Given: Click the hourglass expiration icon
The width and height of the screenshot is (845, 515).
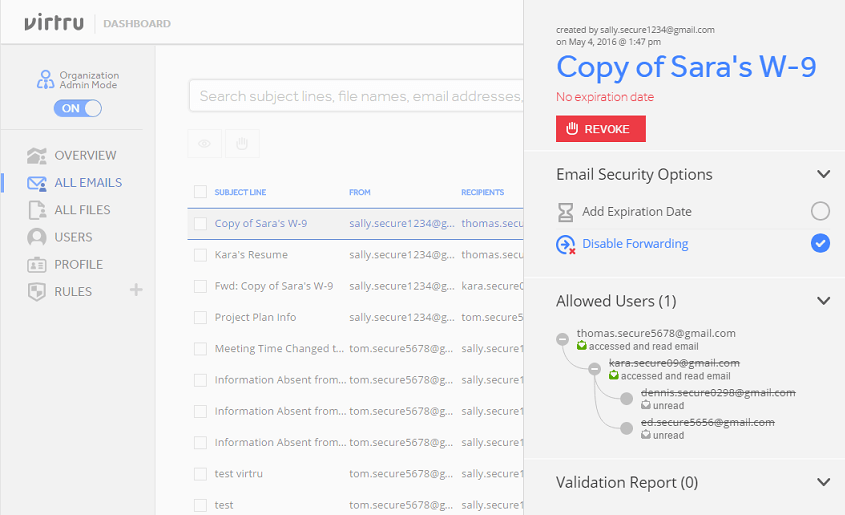Looking at the screenshot, I should tap(565, 212).
